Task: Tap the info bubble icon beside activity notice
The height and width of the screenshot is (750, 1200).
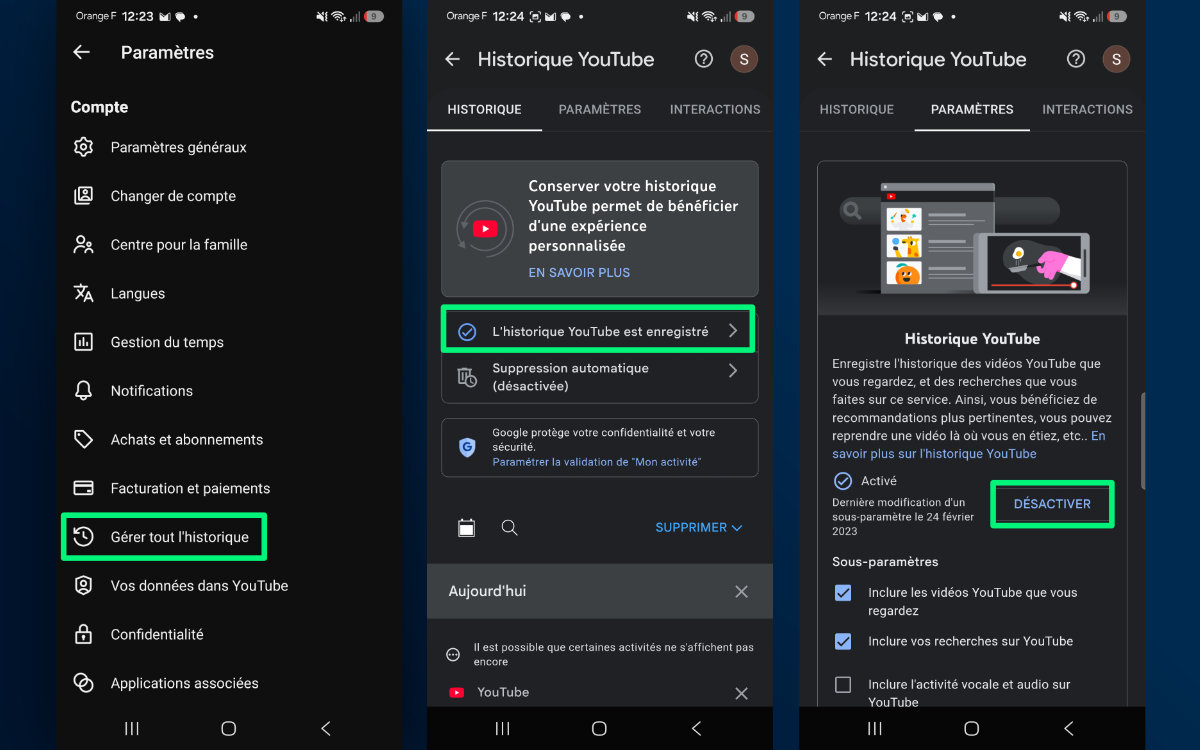Action: (x=453, y=654)
